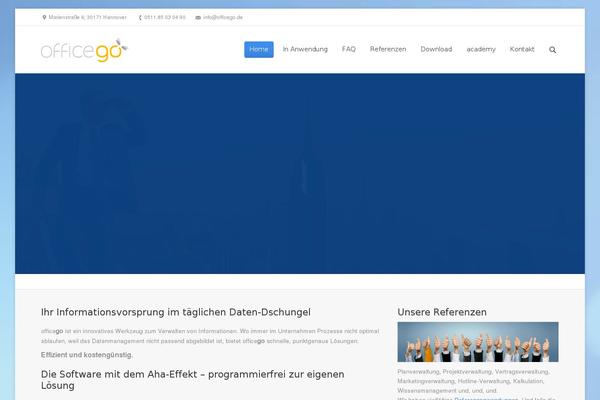Click the envelope email icon
The image size is (600, 400).
point(198,18)
